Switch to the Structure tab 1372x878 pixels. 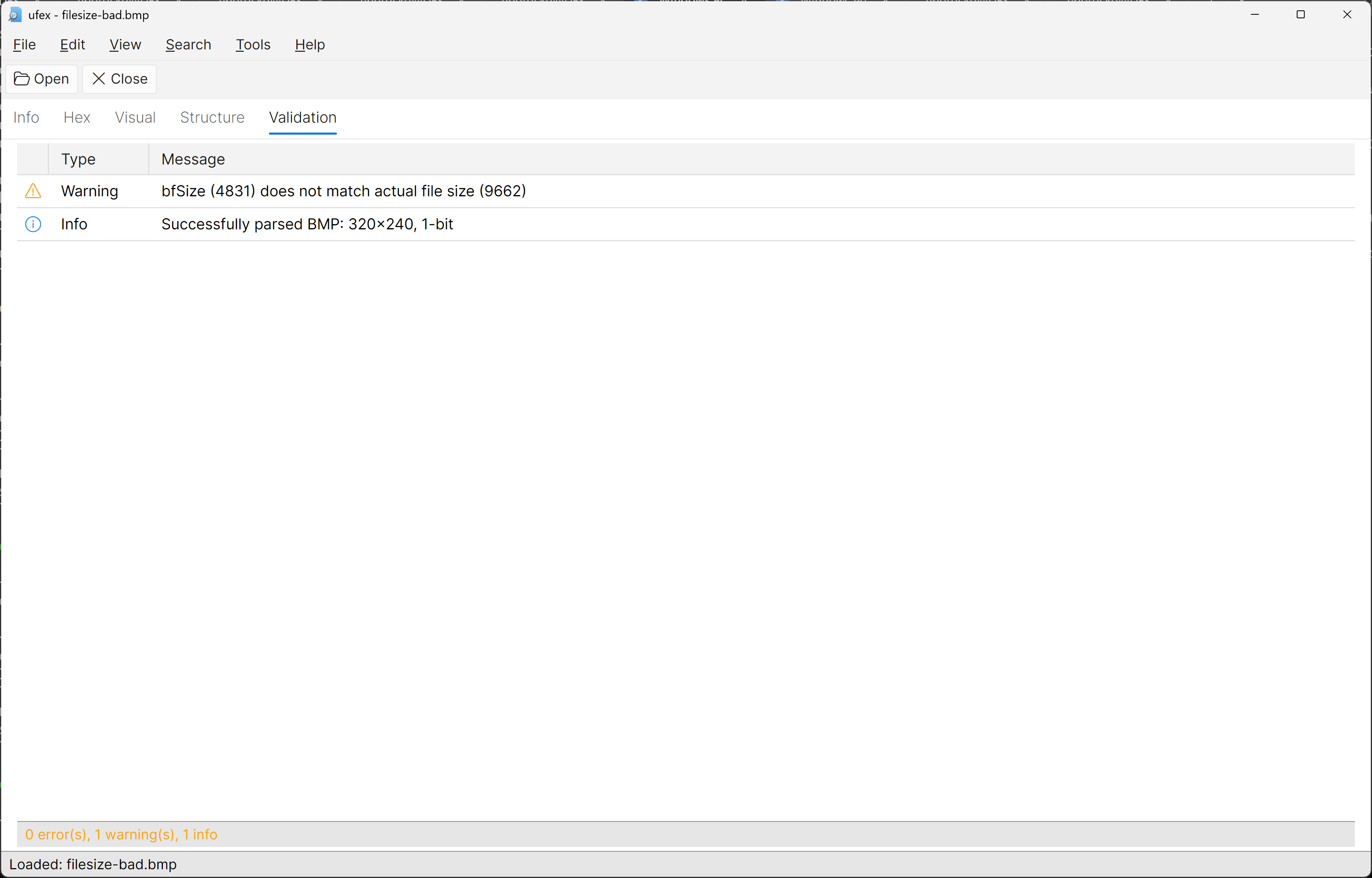click(x=212, y=117)
